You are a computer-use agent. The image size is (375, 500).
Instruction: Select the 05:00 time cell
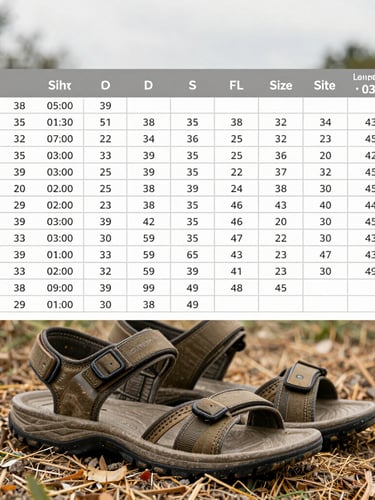(60, 106)
